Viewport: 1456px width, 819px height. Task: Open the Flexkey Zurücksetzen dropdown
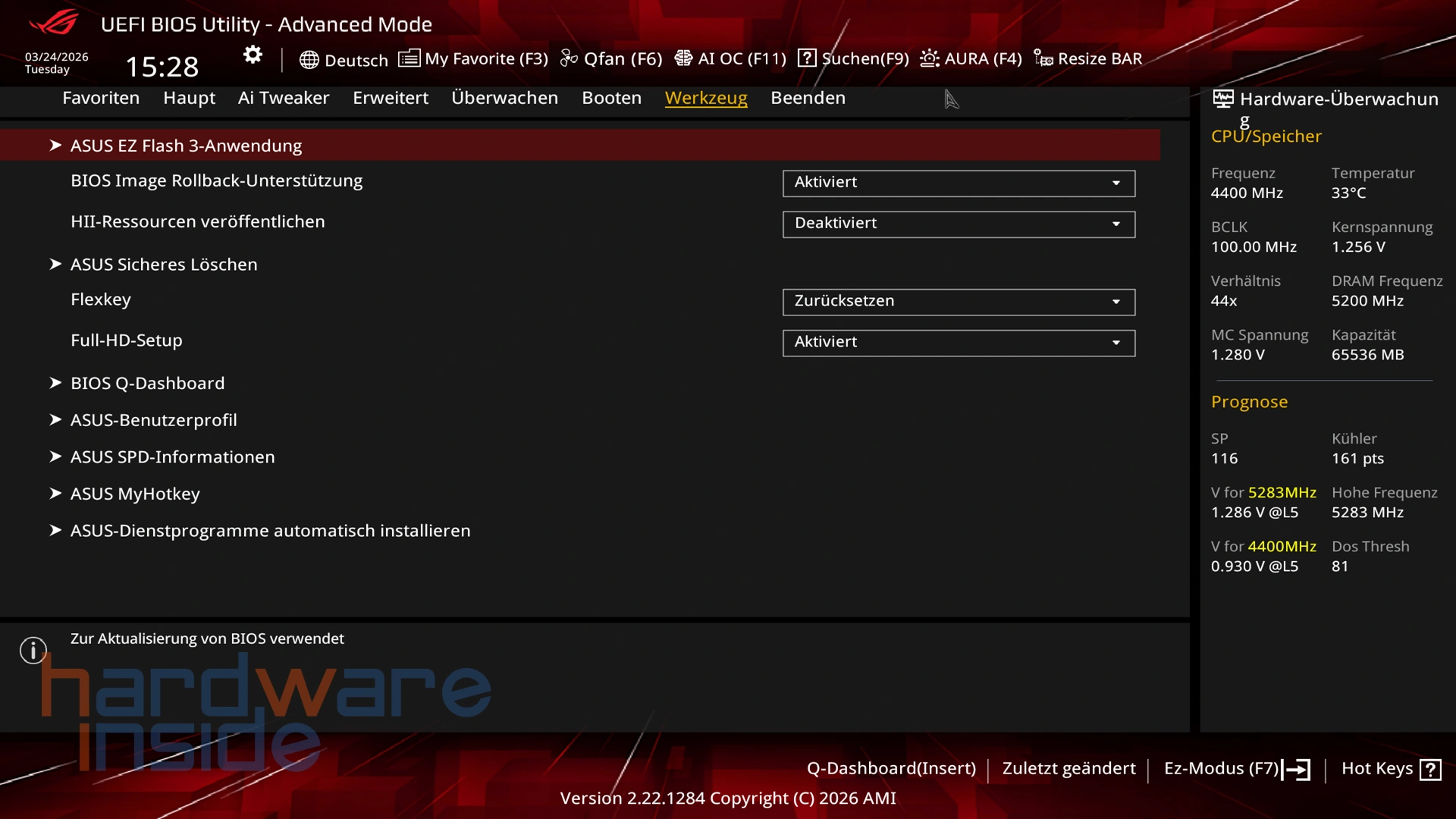click(x=958, y=302)
